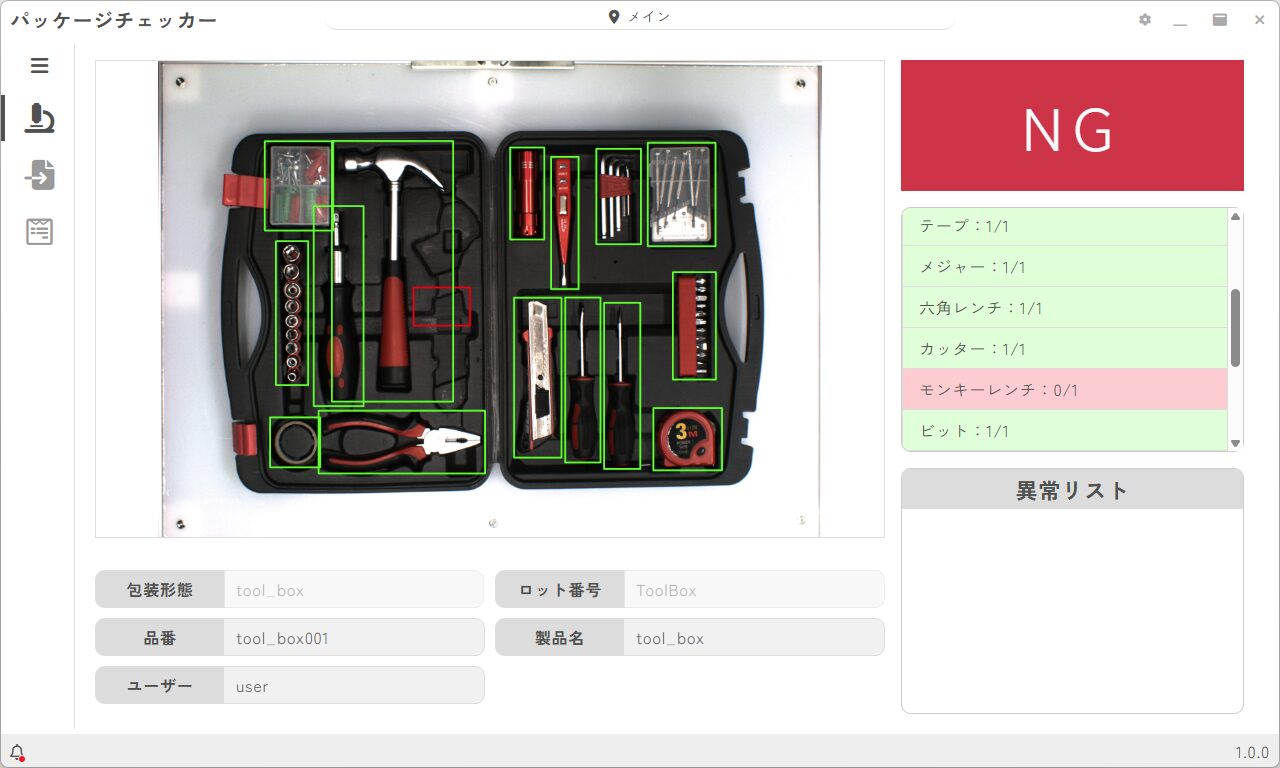Click the red missing-item box on image

(x=443, y=307)
